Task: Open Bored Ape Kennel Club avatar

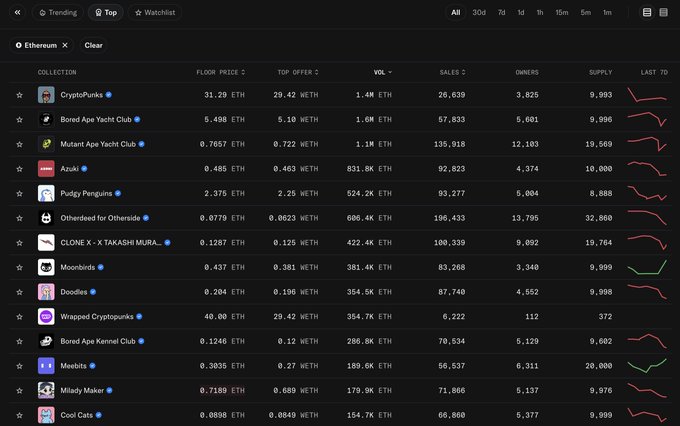Action: (x=46, y=341)
